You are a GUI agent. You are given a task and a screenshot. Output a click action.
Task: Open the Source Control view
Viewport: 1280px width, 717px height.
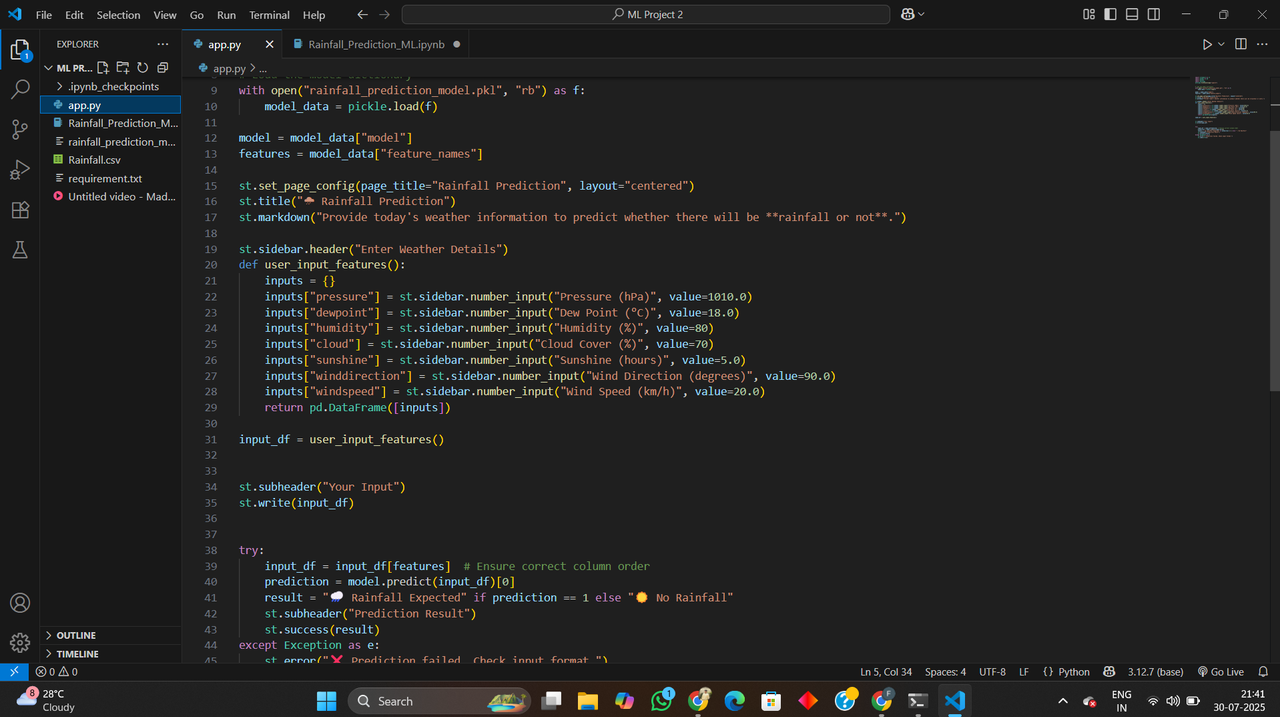pos(20,129)
